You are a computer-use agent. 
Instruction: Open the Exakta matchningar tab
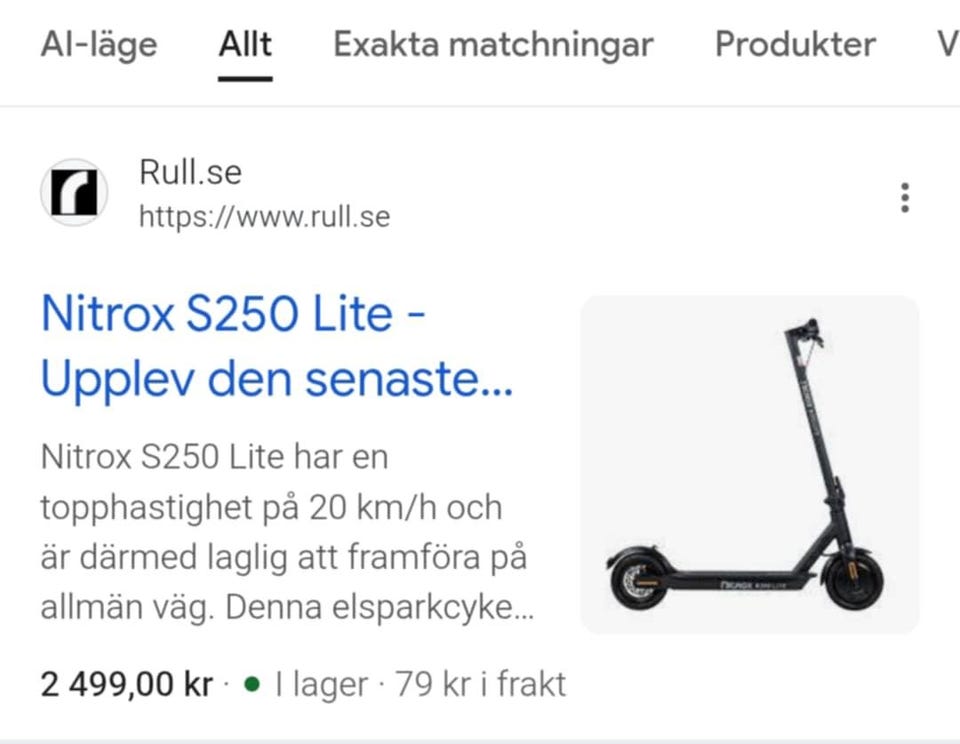493,45
